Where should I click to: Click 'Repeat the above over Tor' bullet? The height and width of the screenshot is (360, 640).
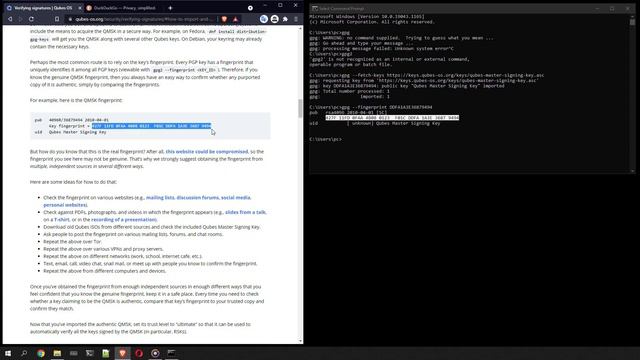coord(72,242)
